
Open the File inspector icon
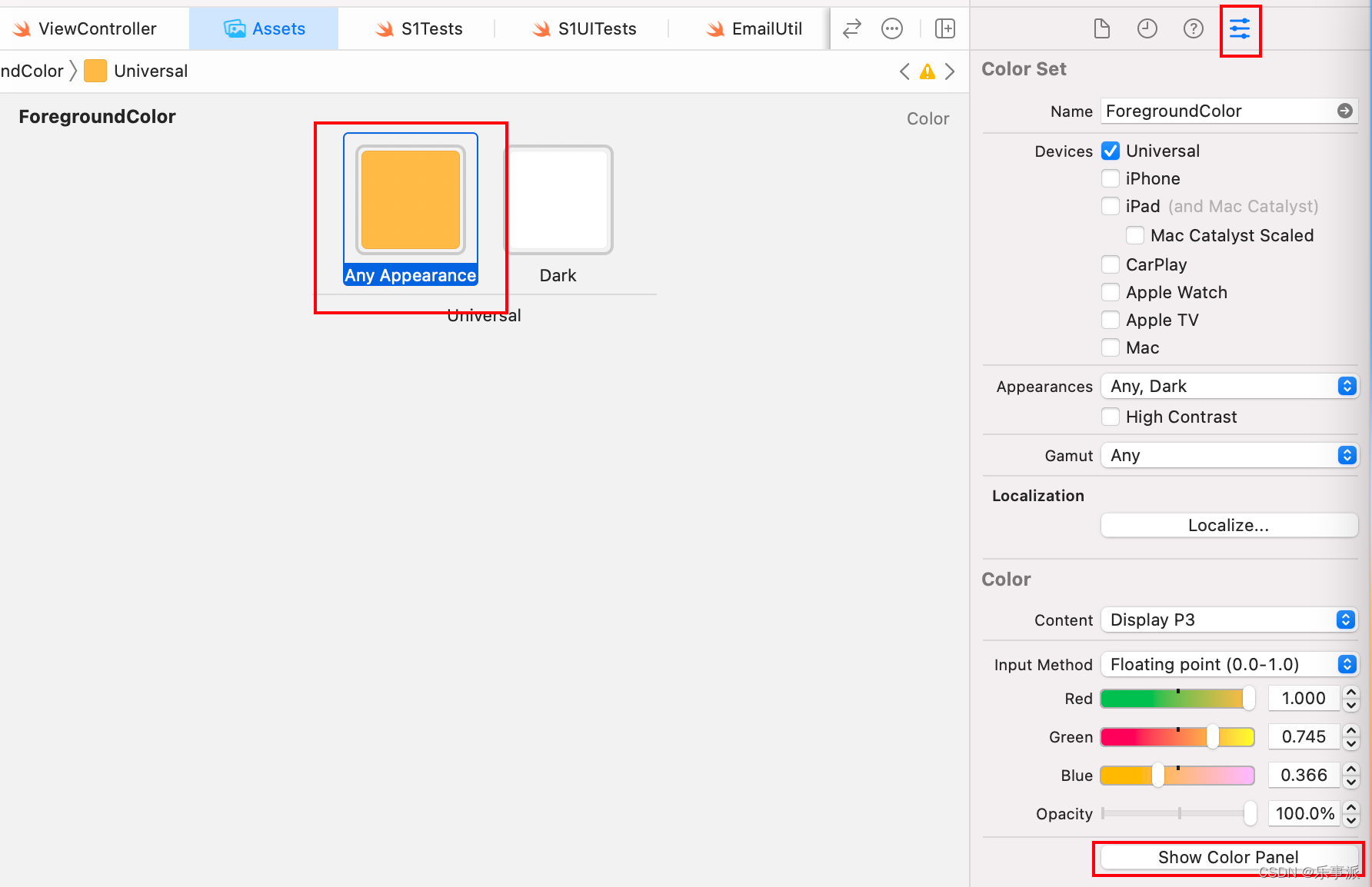(x=1101, y=29)
